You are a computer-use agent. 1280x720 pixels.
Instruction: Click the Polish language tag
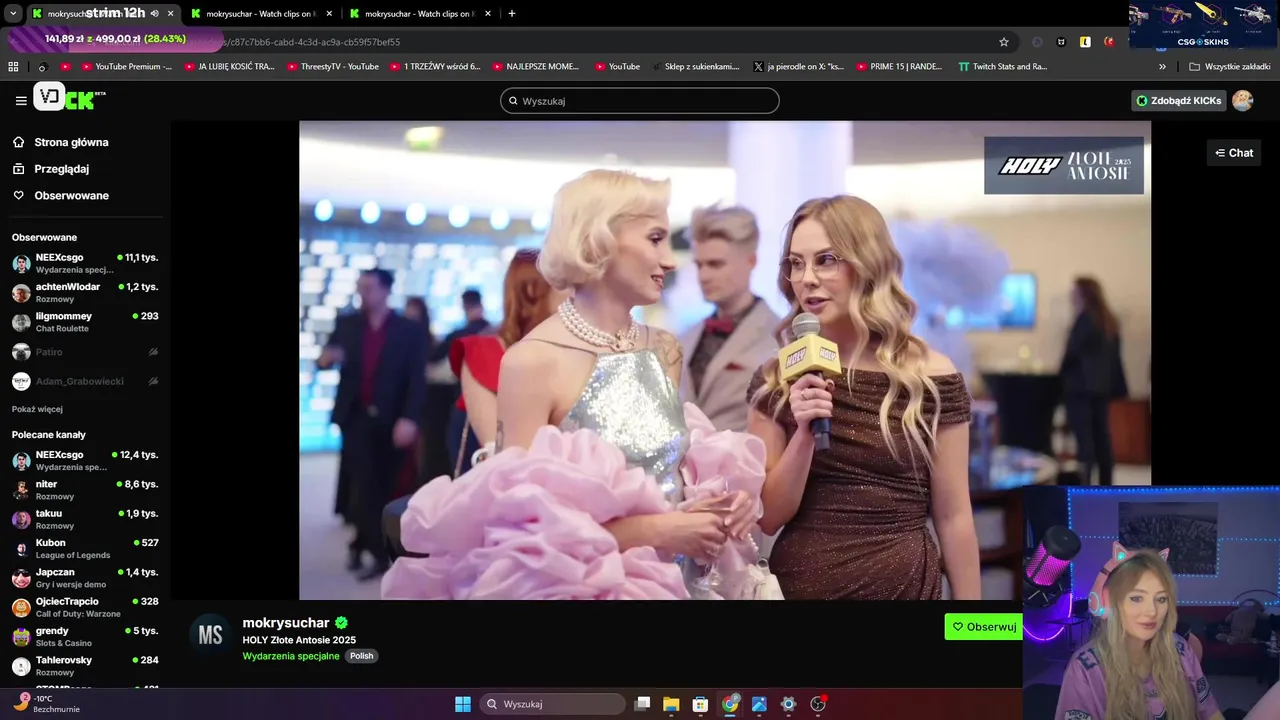click(x=361, y=656)
